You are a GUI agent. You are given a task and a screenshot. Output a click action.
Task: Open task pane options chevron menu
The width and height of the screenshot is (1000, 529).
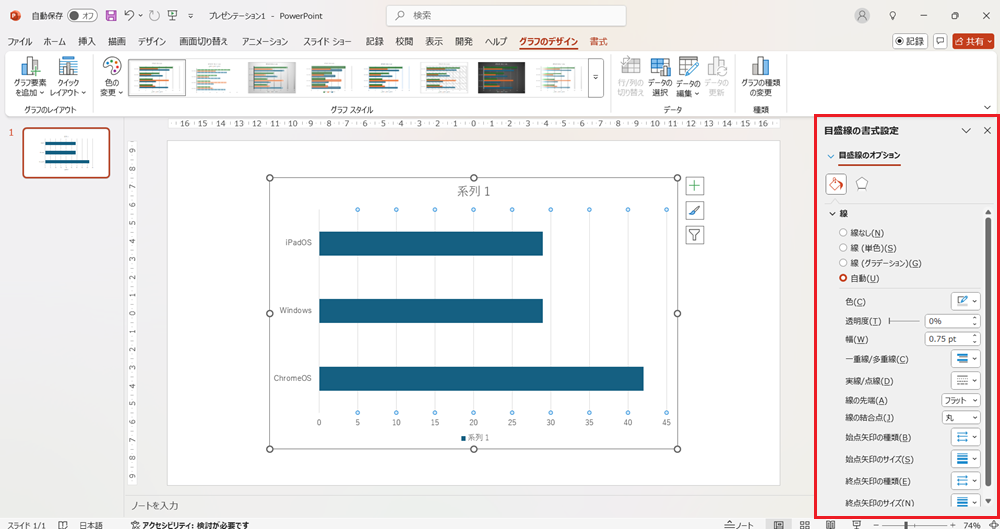coord(966,130)
